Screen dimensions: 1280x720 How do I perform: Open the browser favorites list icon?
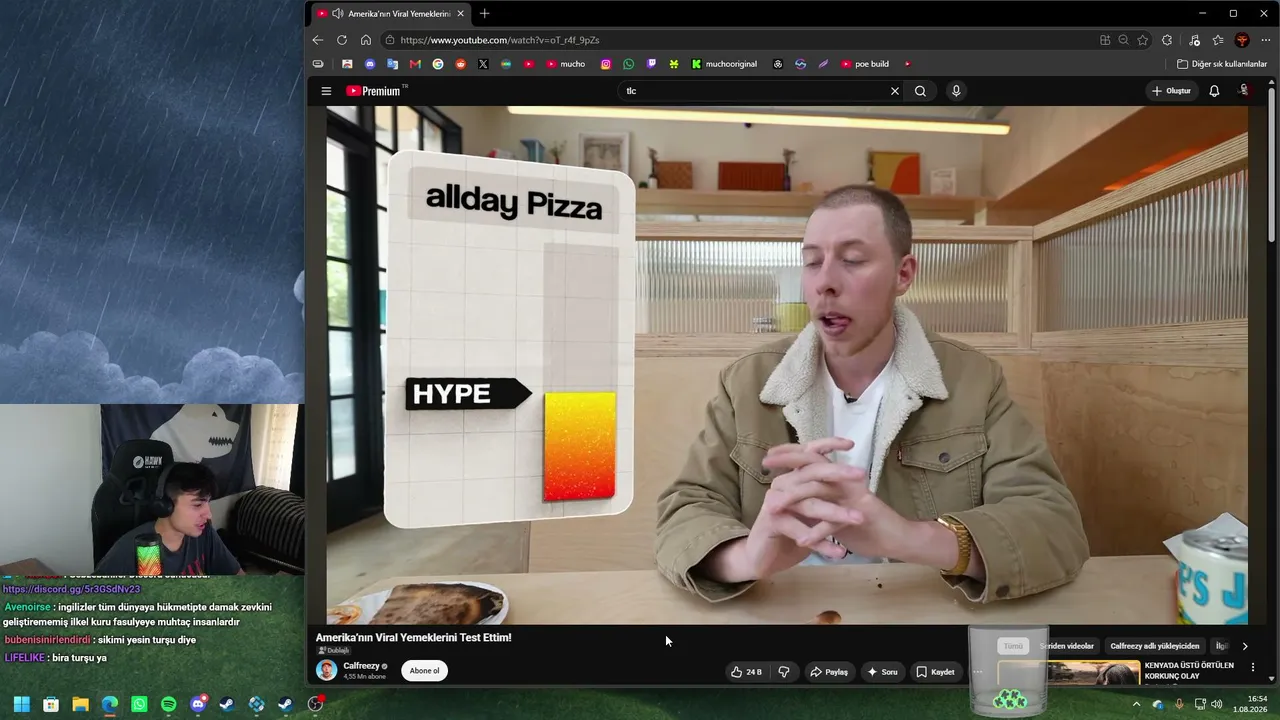[1218, 40]
